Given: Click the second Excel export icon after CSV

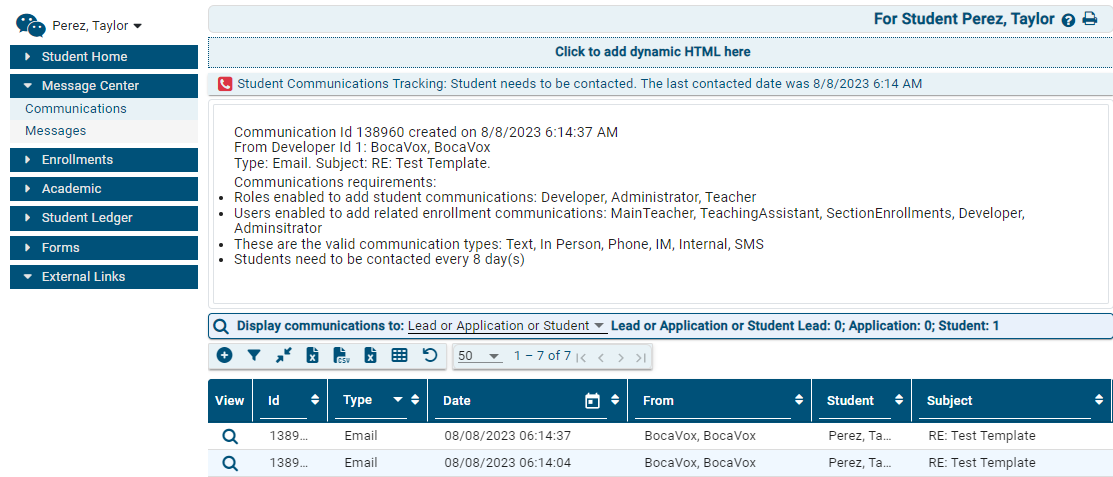Looking at the screenshot, I should pos(370,356).
